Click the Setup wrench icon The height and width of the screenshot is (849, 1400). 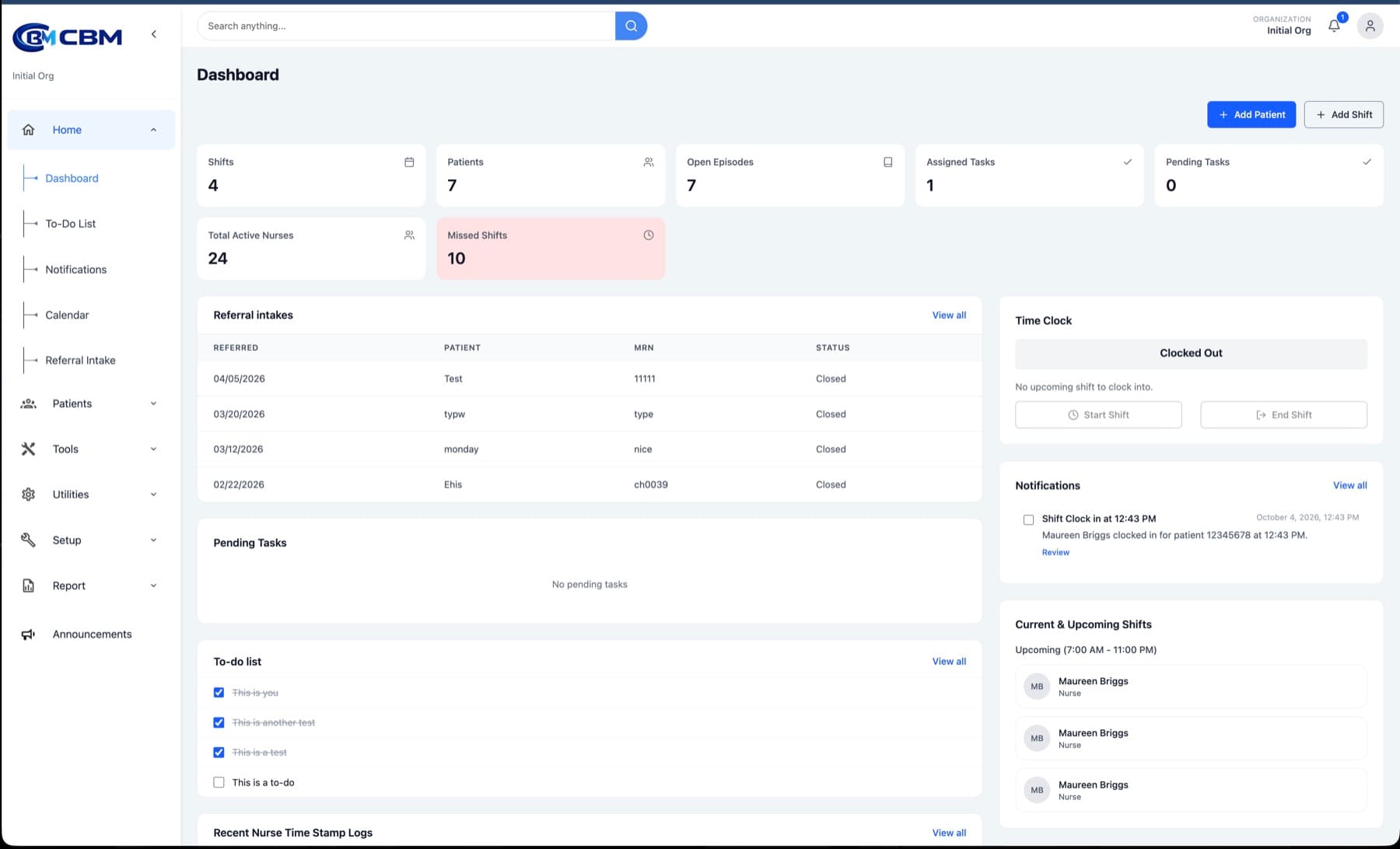click(x=29, y=540)
